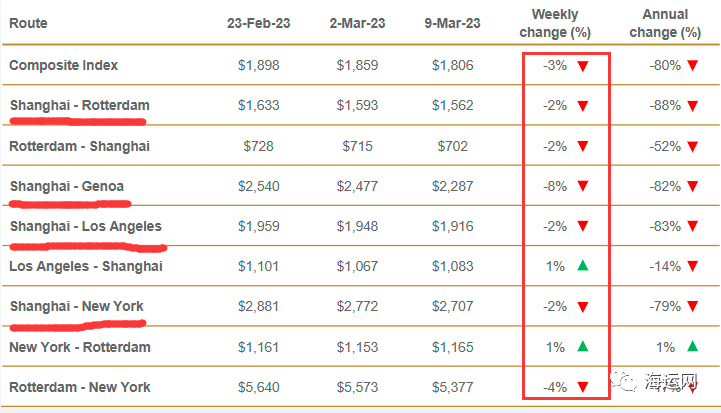The height and width of the screenshot is (413, 721).
Task: Click green weekly change arrow for New York - Rotterdam
Action: point(583,347)
